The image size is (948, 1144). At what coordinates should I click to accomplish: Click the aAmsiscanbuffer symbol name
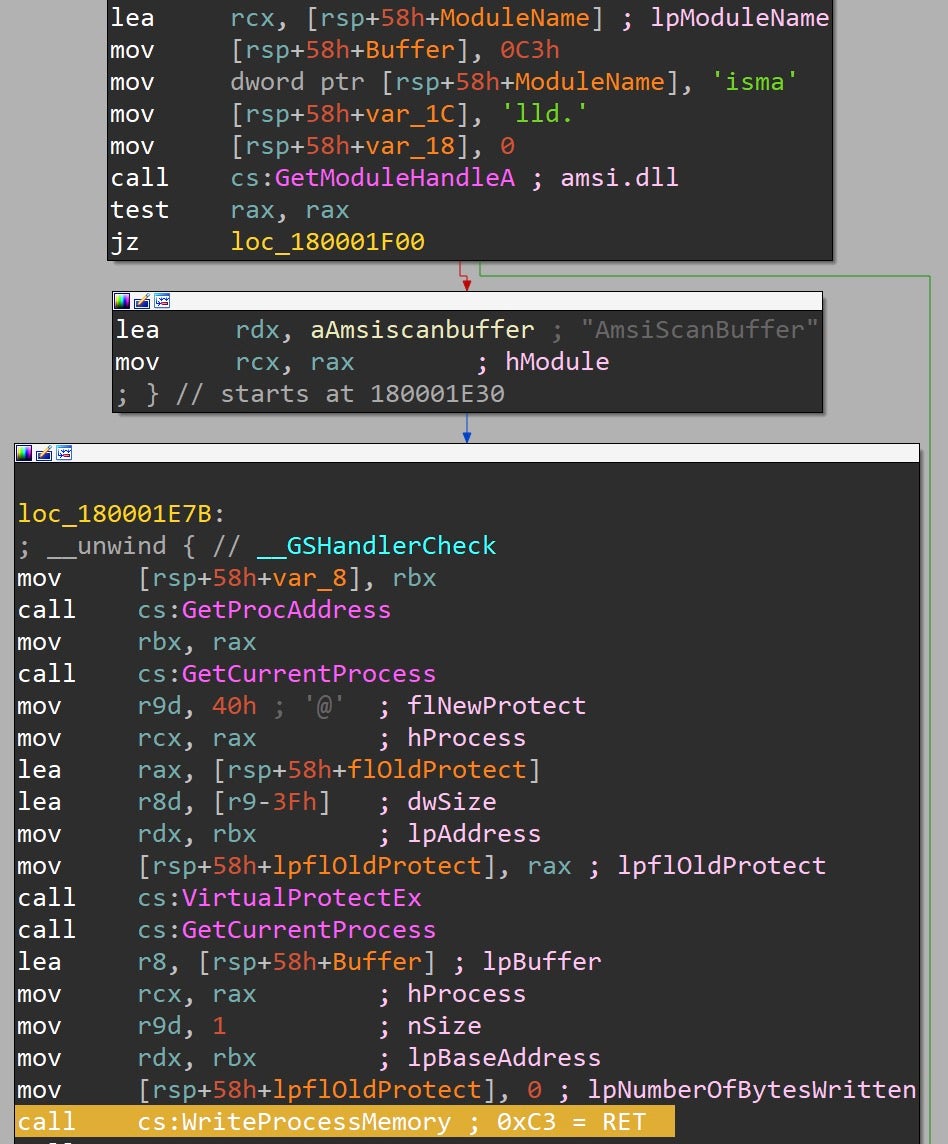pyautogui.click(x=423, y=330)
